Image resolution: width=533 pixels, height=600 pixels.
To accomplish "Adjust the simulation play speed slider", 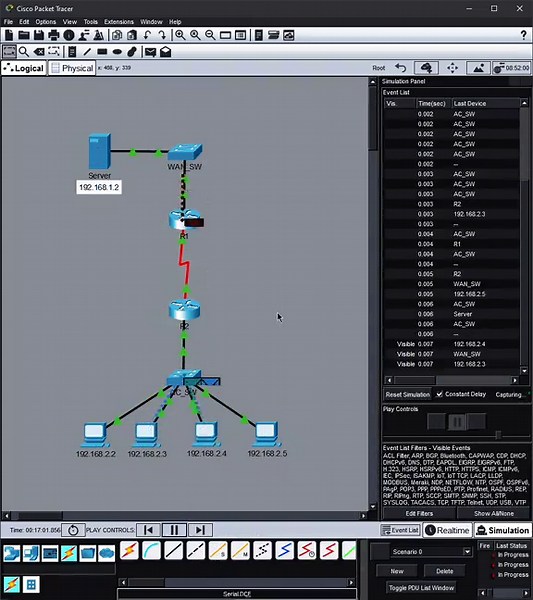I will pyautogui.click(x=498, y=435).
